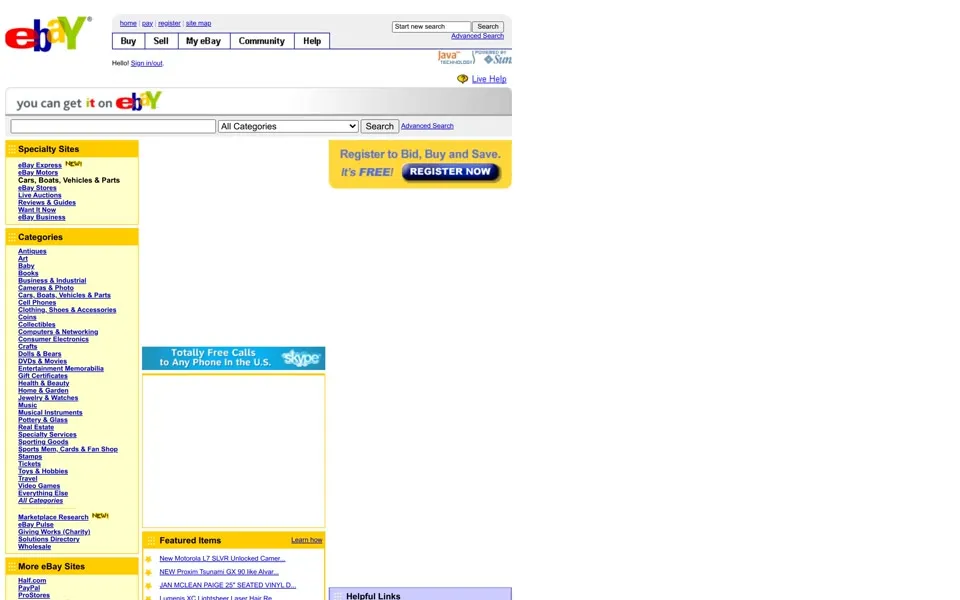Click the register link in top navigation

(169, 23)
